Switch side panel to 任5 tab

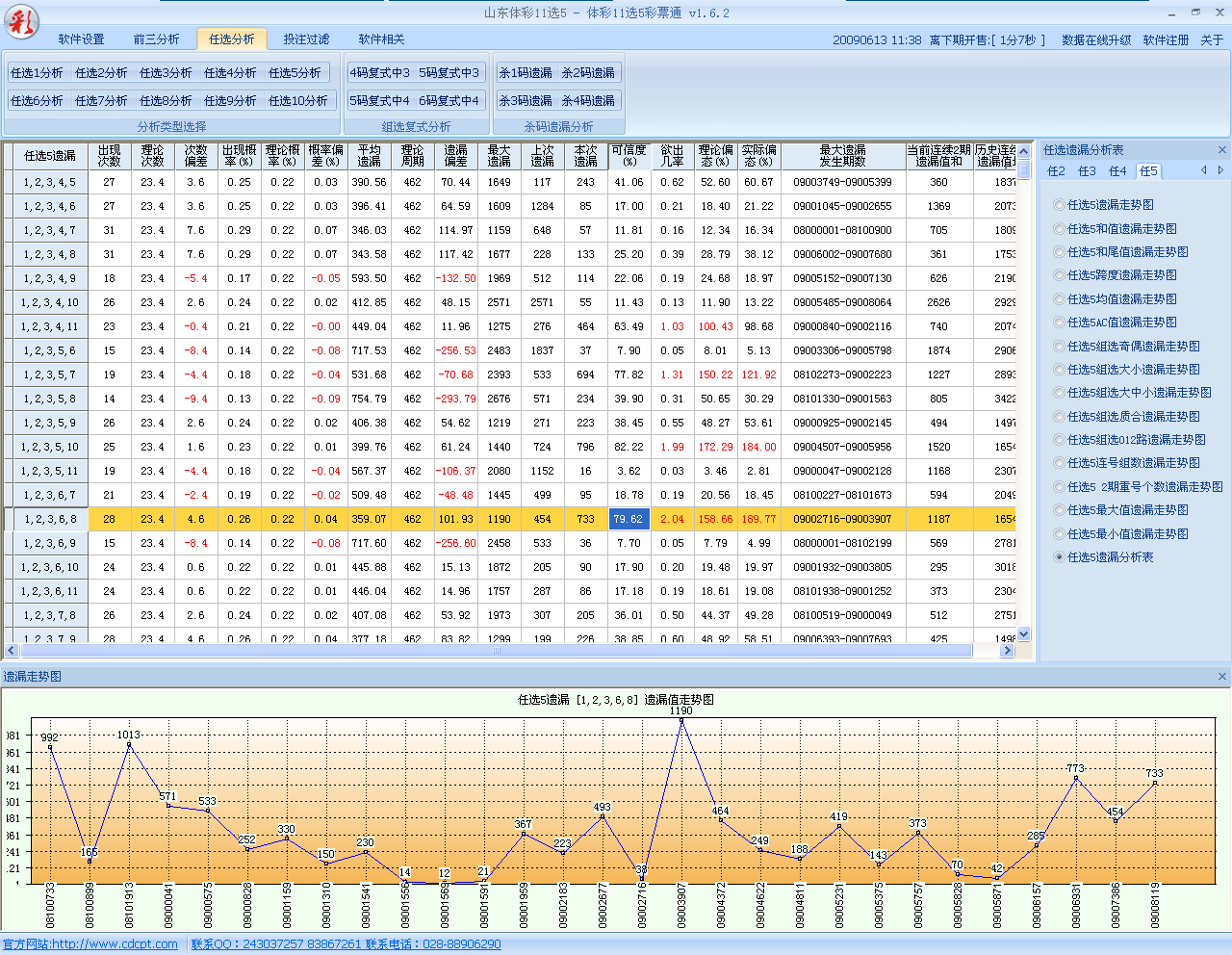[1148, 171]
